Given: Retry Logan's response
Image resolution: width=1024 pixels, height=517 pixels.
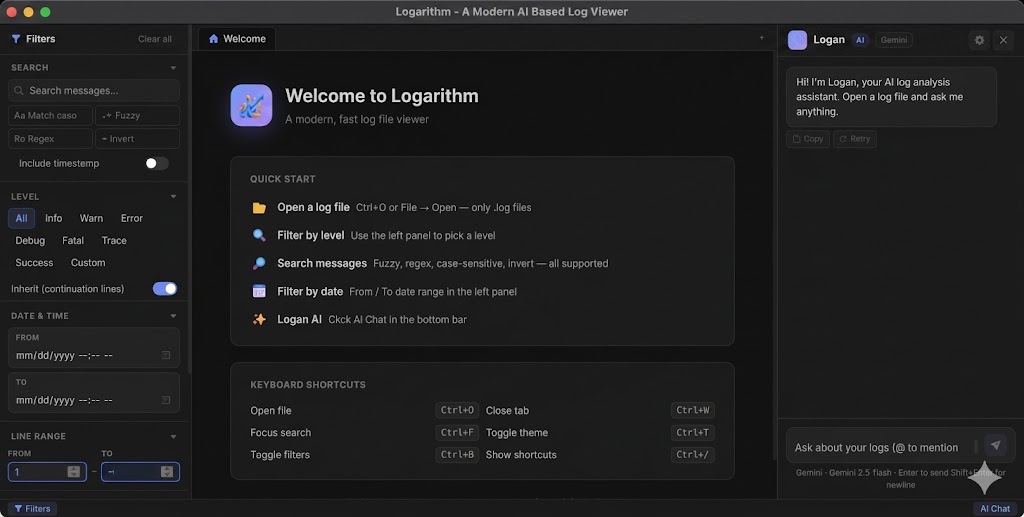Looking at the screenshot, I should [855, 139].
